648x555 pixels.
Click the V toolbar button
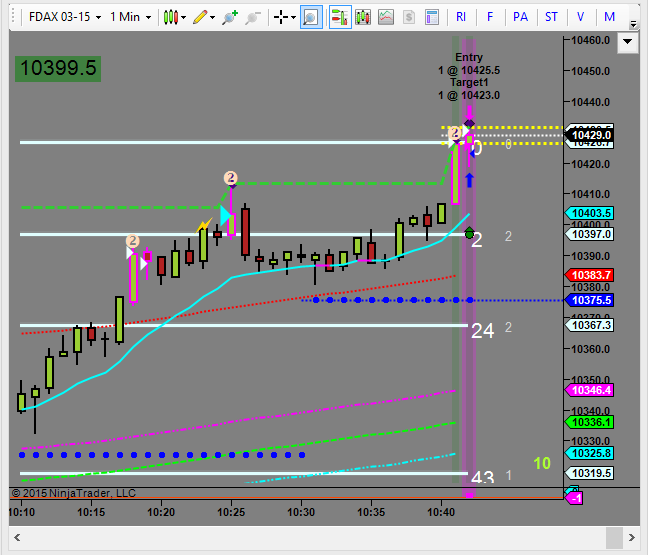tap(580, 17)
